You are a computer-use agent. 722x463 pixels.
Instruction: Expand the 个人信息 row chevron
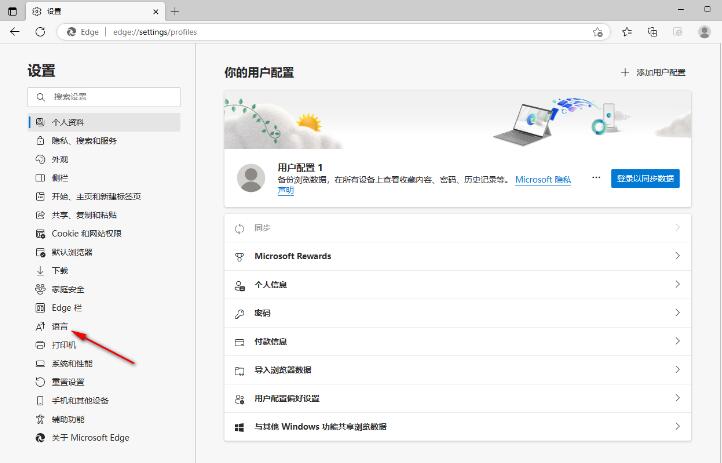677,284
